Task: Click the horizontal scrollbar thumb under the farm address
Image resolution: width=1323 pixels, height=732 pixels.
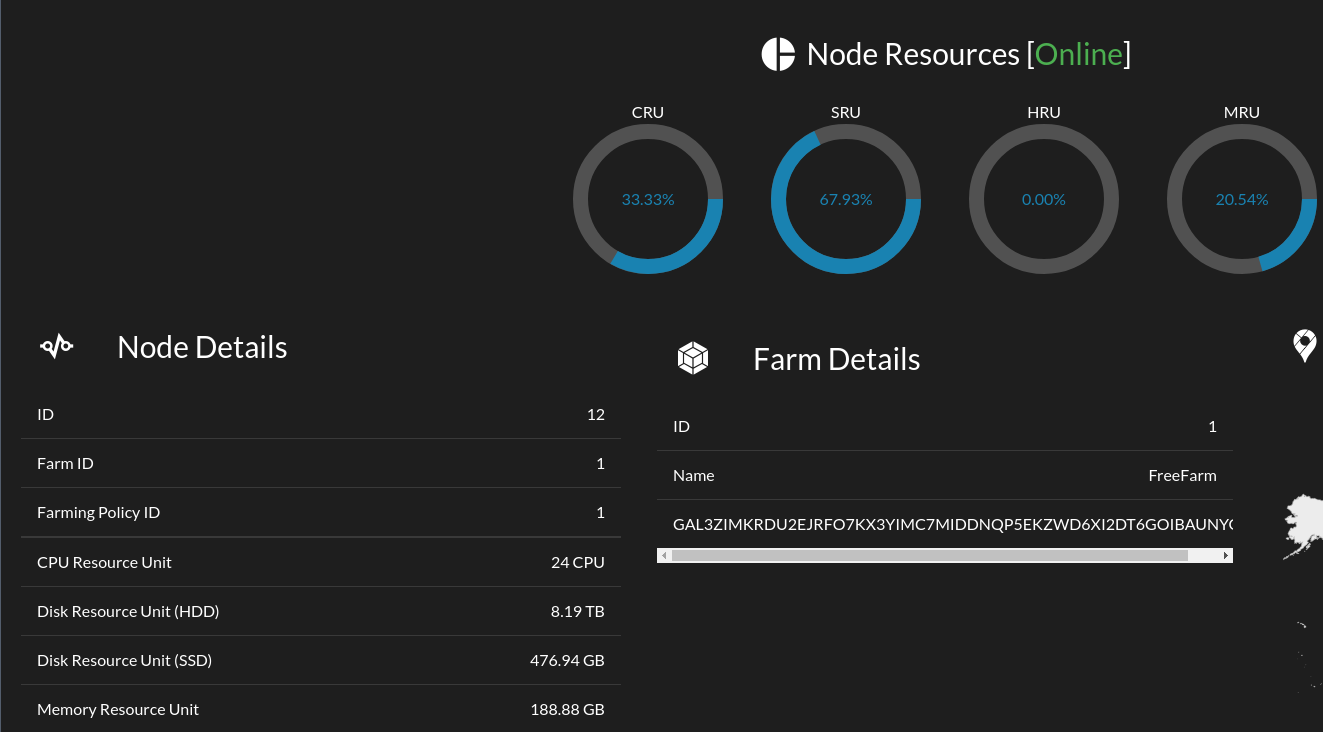Action: click(x=929, y=555)
